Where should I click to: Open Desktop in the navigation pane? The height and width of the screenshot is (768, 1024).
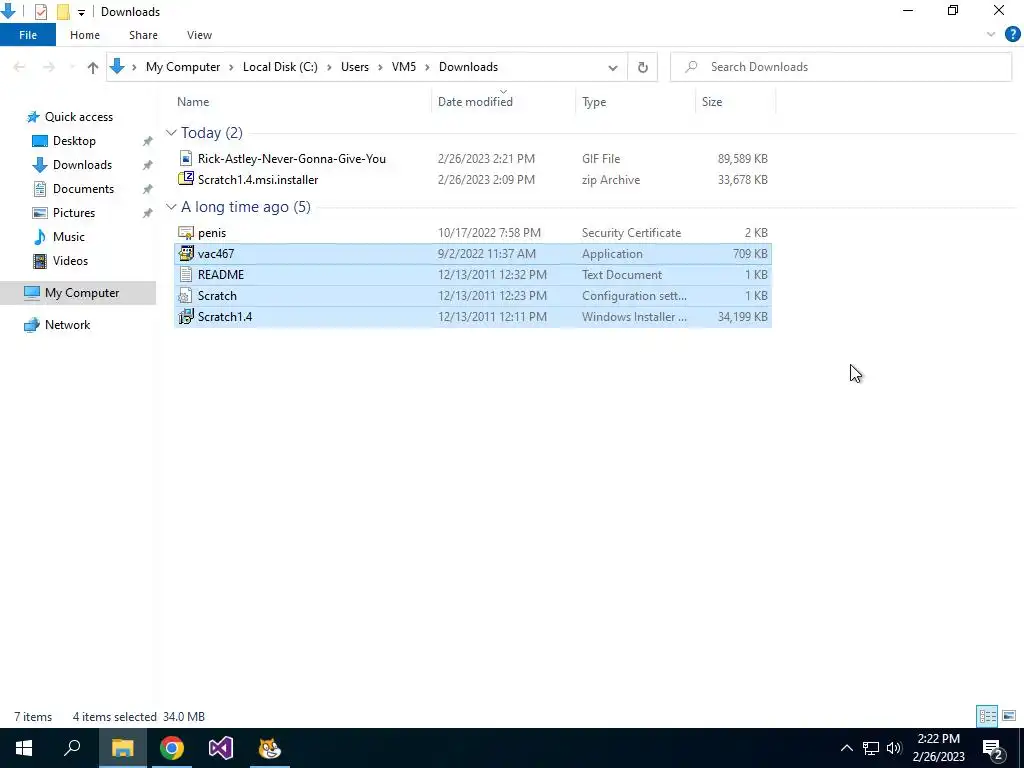(74, 141)
